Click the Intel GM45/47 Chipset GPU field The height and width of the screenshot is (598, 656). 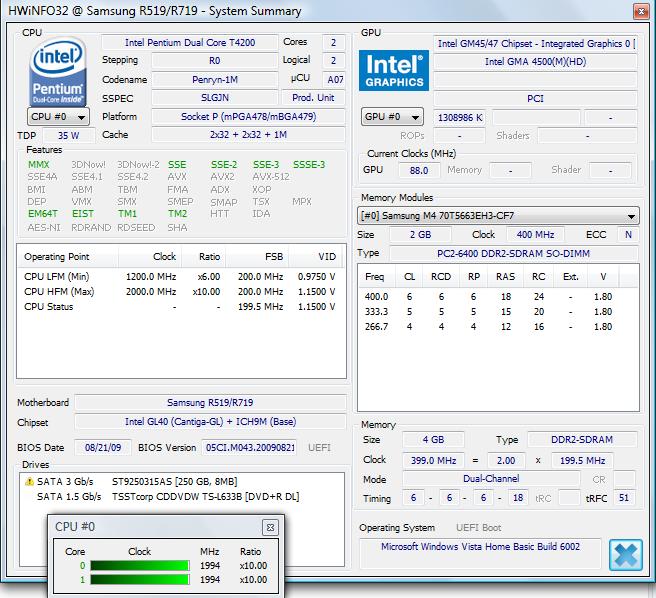(535, 44)
